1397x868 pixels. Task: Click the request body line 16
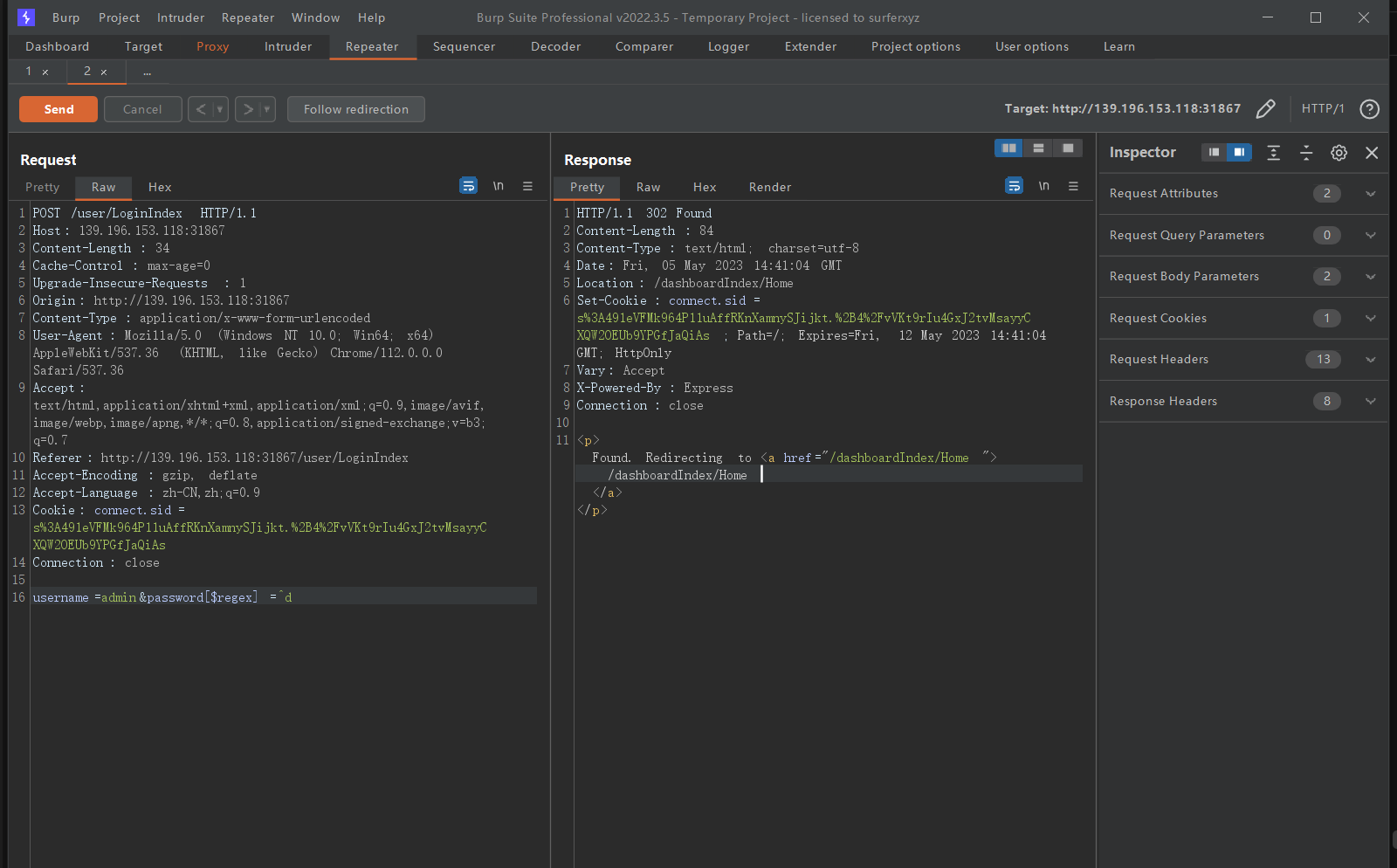[x=284, y=597]
